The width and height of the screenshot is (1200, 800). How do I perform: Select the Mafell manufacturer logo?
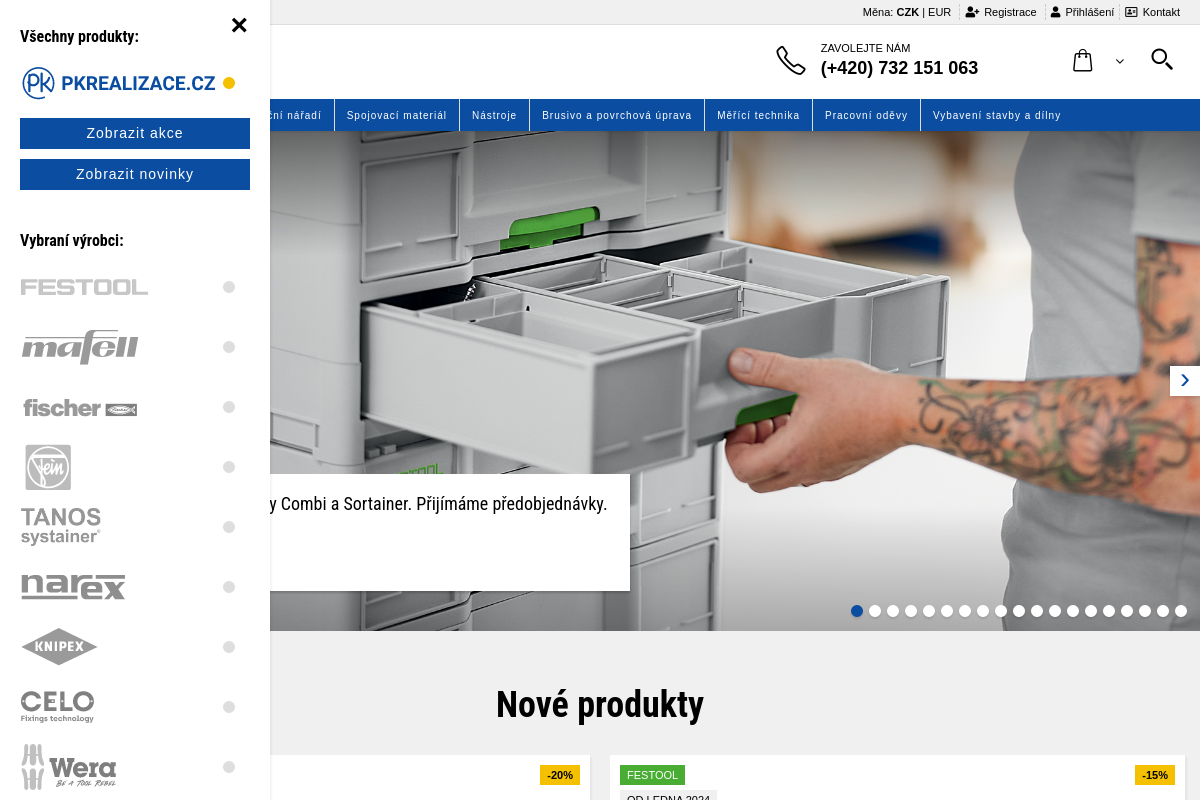(x=80, y=347)
